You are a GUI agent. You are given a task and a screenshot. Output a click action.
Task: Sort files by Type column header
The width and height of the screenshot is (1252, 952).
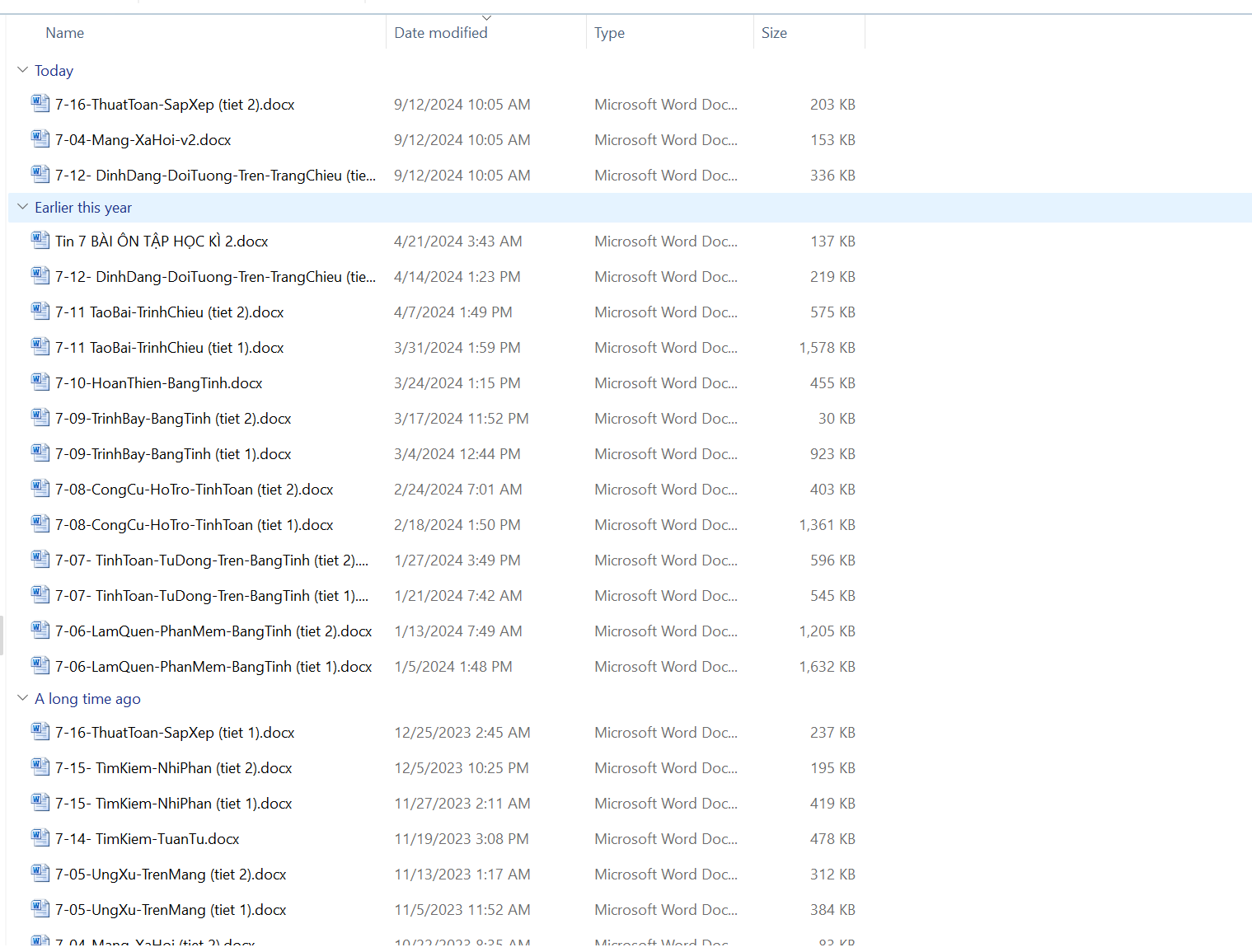point(610,33)
